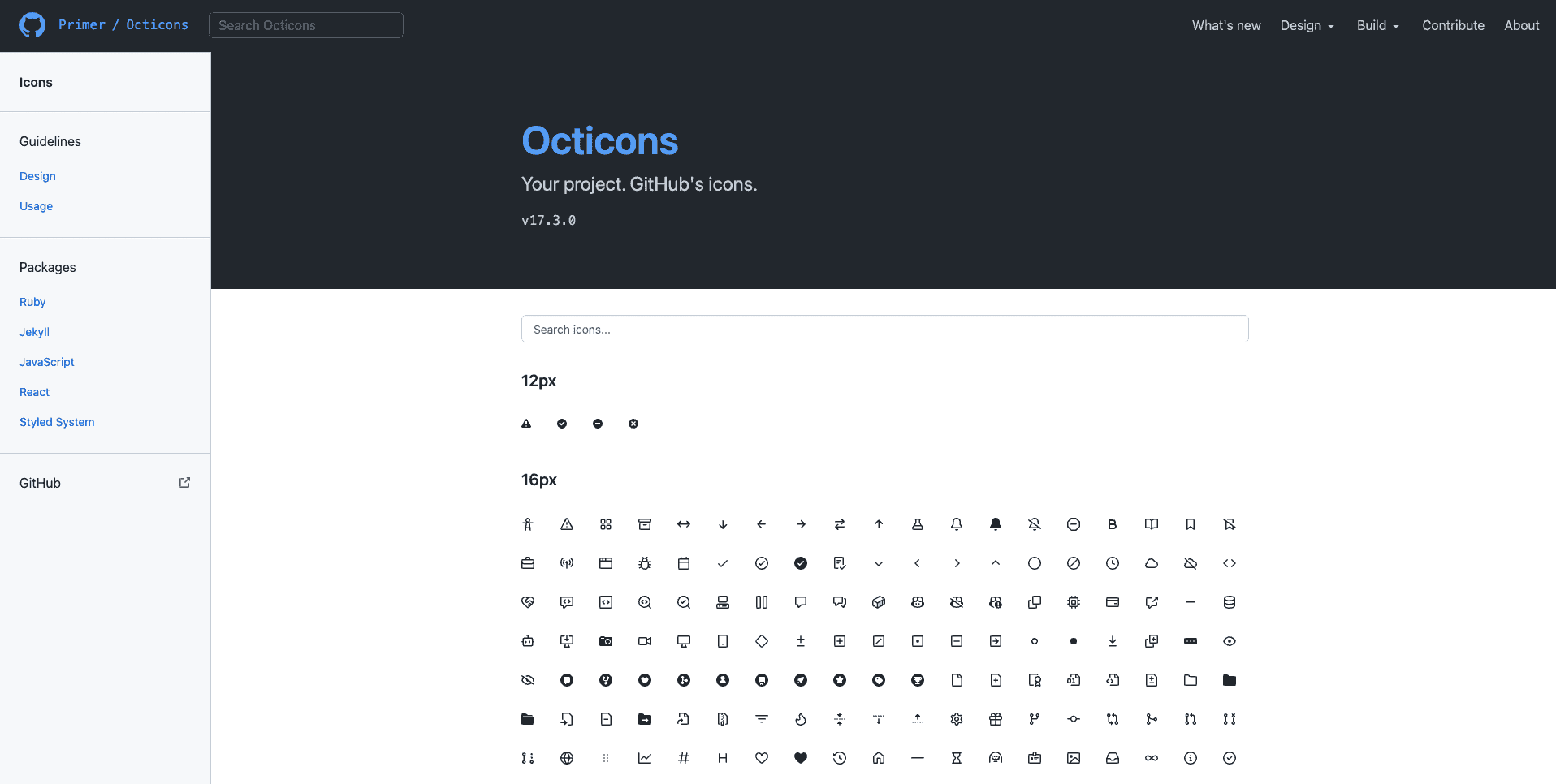The width and height of the screenshot is (1556, 784).
Task: Select the file-zip icon
Action: 723,719
